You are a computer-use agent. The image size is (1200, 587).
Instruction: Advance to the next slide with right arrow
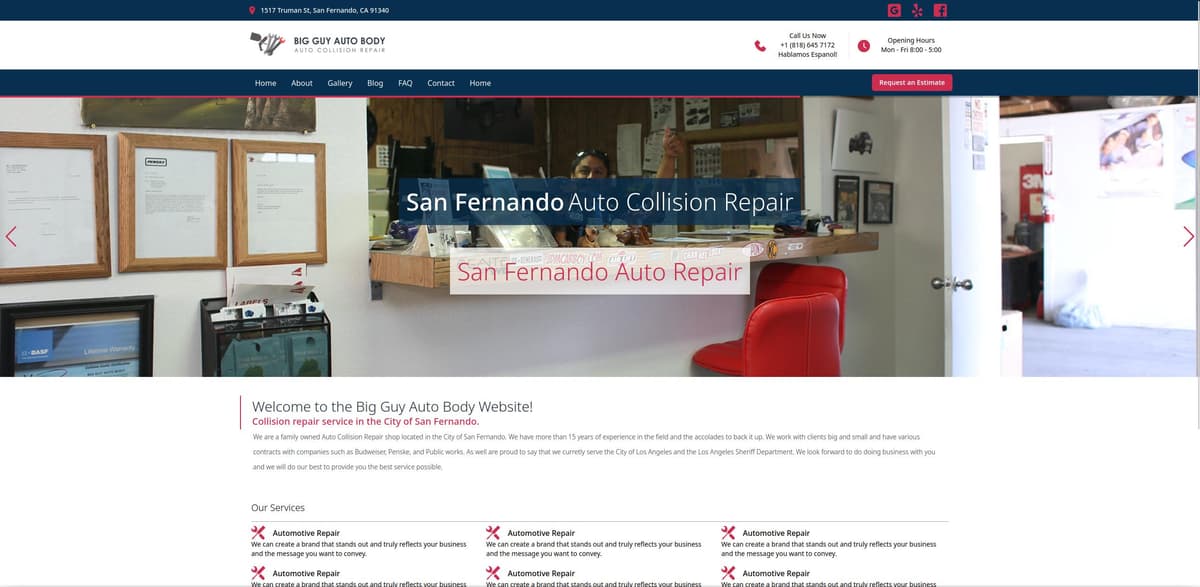coord(1188,237)
